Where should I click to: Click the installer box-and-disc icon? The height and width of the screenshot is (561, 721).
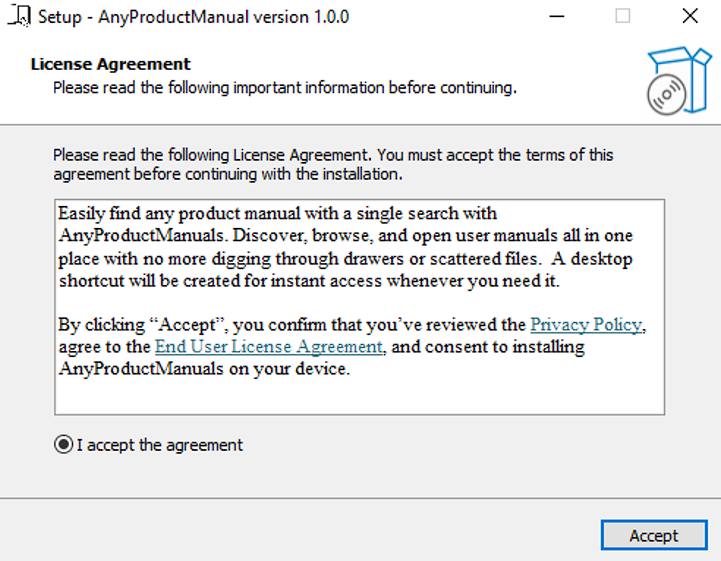click(678, 80)
